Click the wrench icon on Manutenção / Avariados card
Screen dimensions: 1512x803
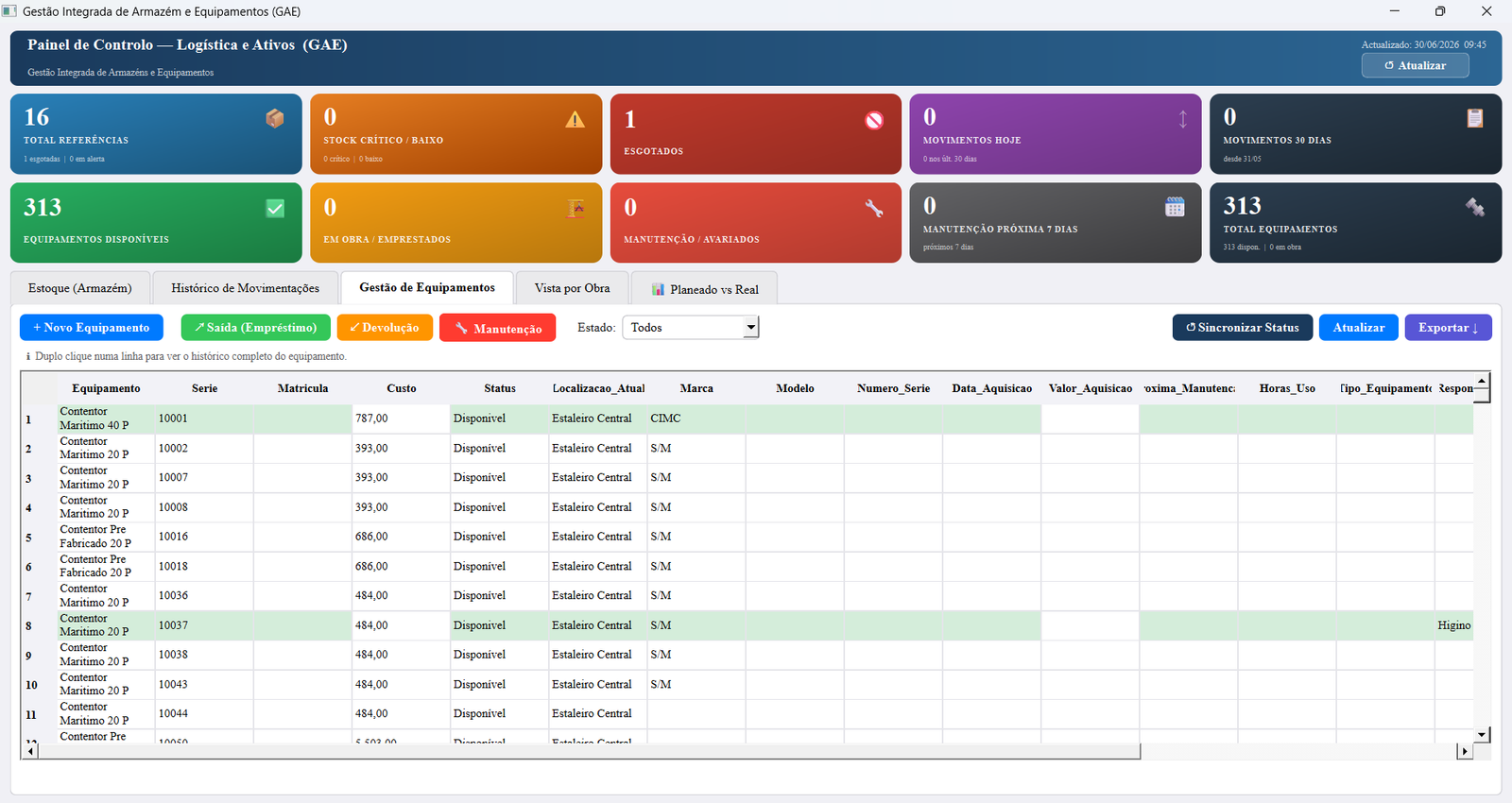[874, 209]
